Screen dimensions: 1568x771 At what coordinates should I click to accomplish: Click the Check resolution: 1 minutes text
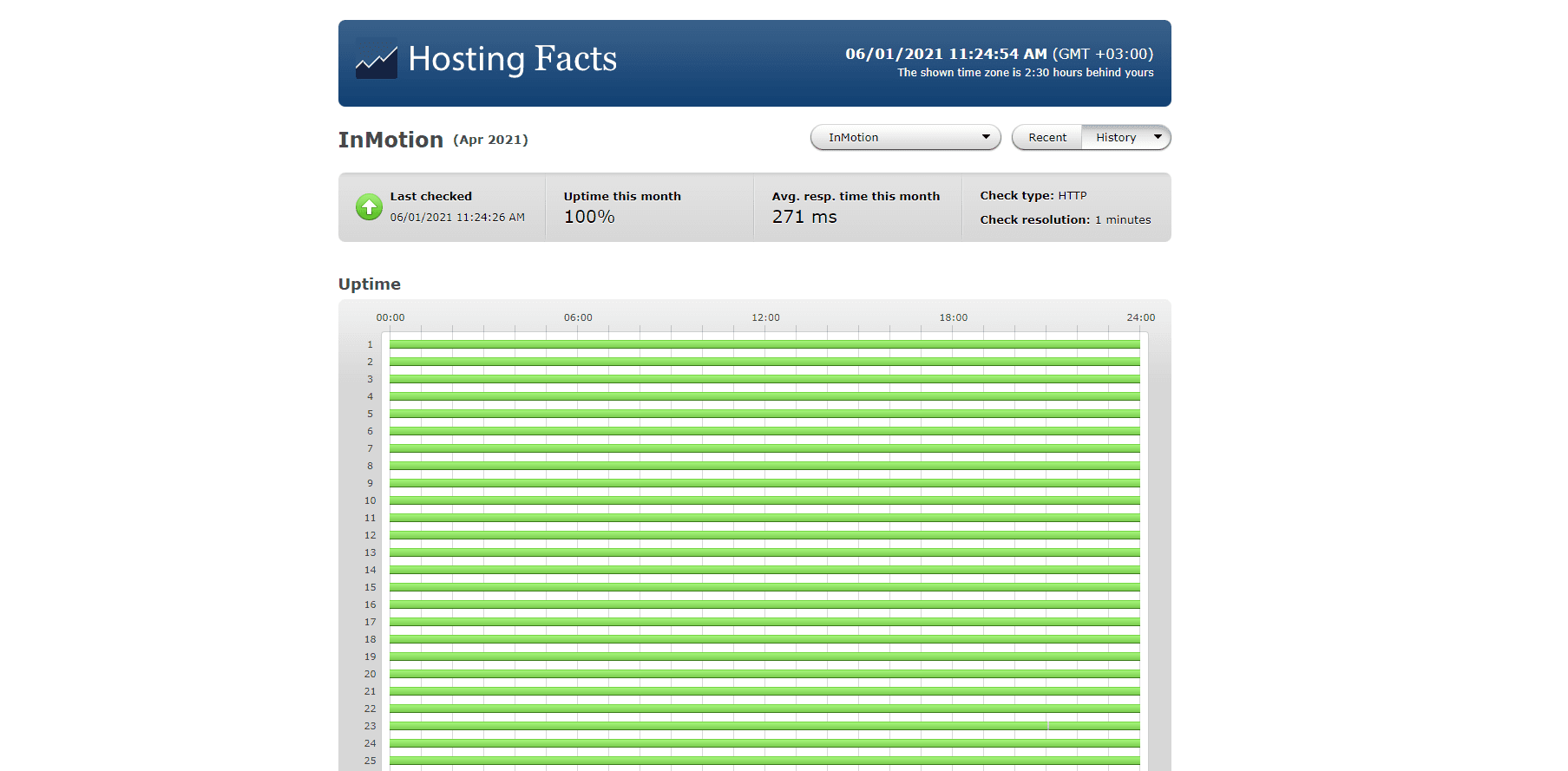(x=1066, y=220)
